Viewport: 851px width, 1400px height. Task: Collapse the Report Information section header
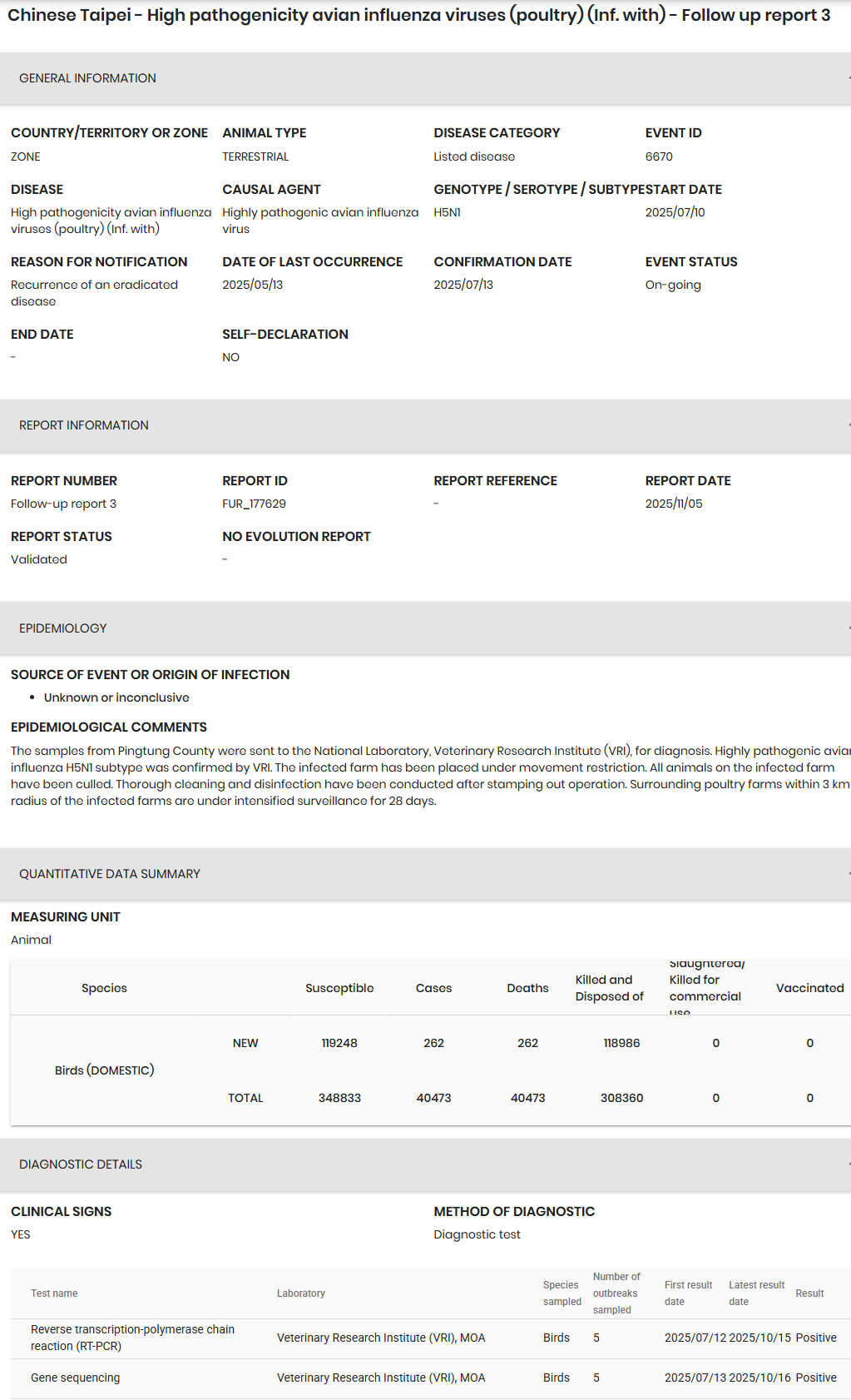(x=424, y=425)
